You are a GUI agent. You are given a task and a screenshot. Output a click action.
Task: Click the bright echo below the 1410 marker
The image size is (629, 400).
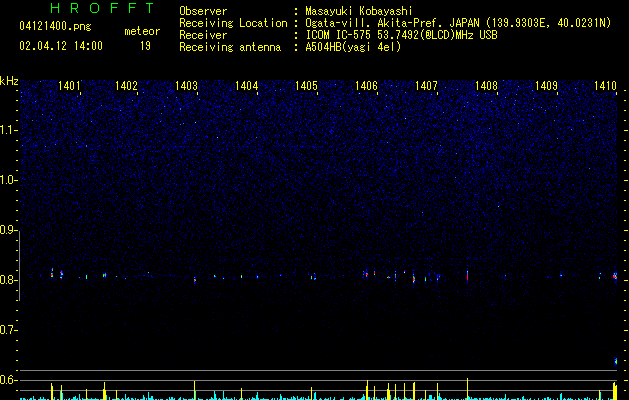click(x=615, y=276)
